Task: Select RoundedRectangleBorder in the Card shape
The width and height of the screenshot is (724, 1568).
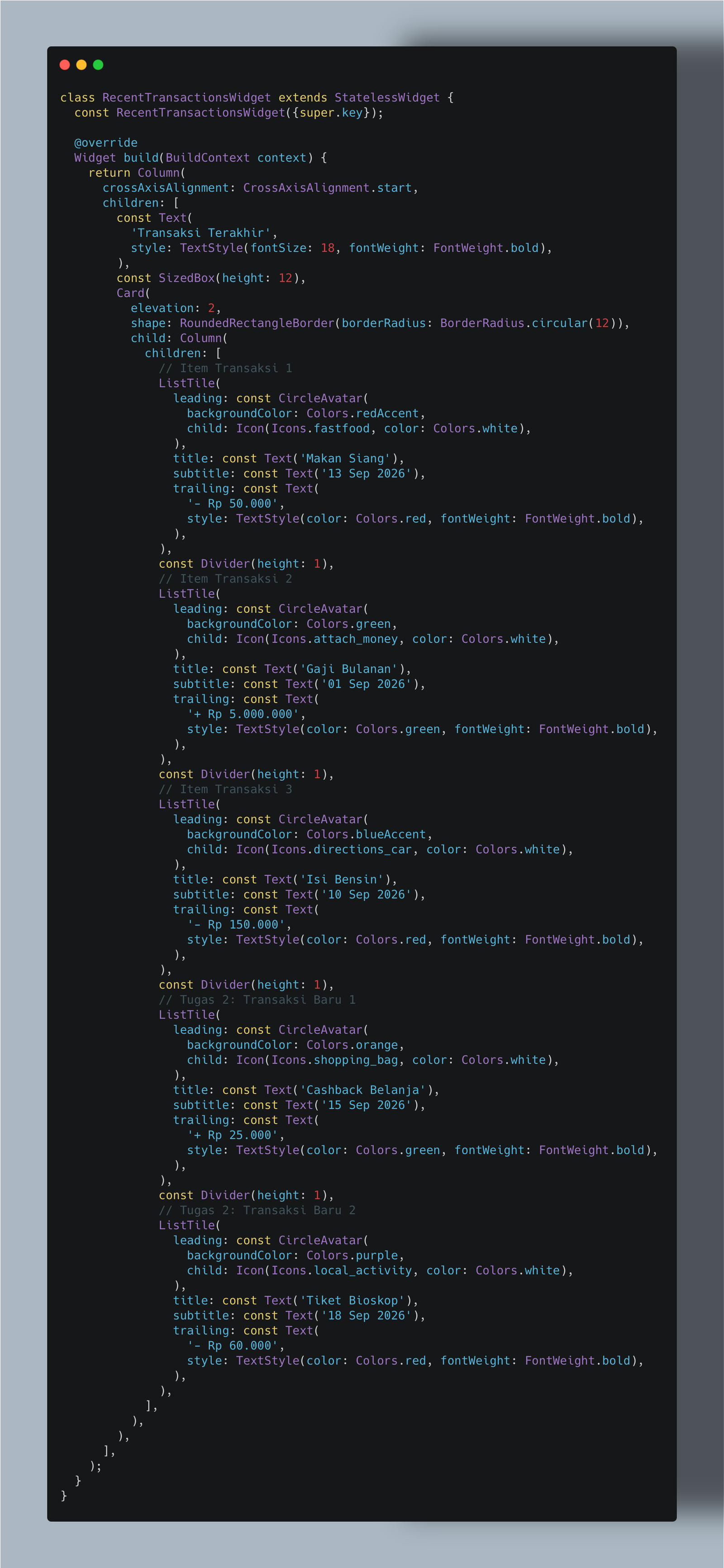Action: [x=257, y=323]
